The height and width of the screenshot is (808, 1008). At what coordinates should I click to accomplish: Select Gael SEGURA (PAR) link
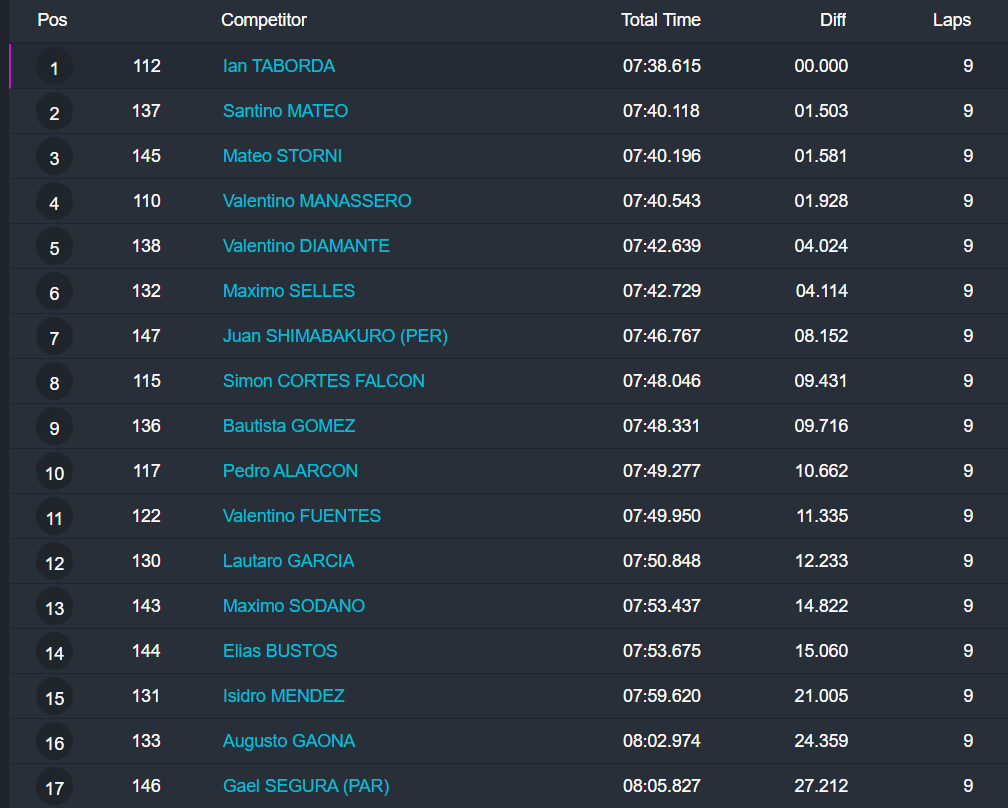pos(305,786)
